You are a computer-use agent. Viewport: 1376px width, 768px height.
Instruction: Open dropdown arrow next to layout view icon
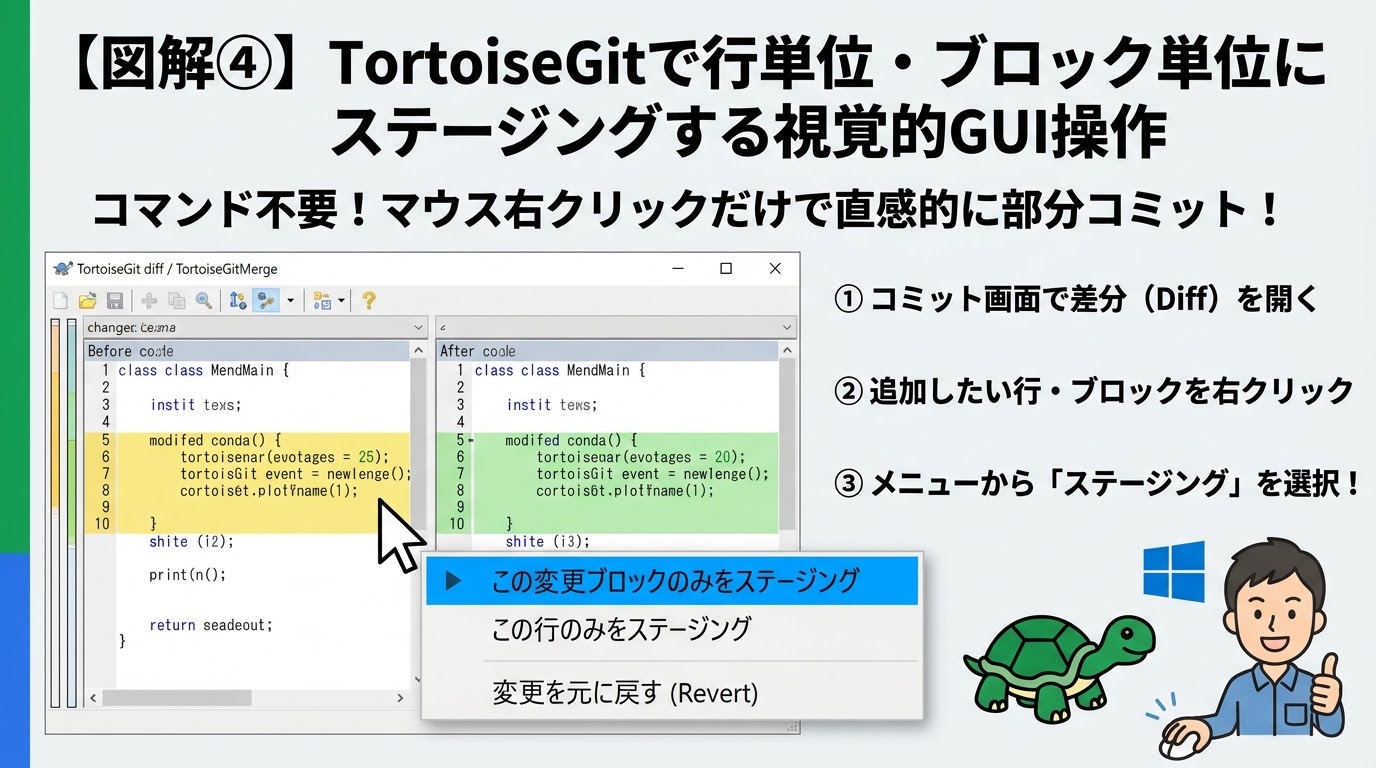pyautogui.click(x=342, y=300)
